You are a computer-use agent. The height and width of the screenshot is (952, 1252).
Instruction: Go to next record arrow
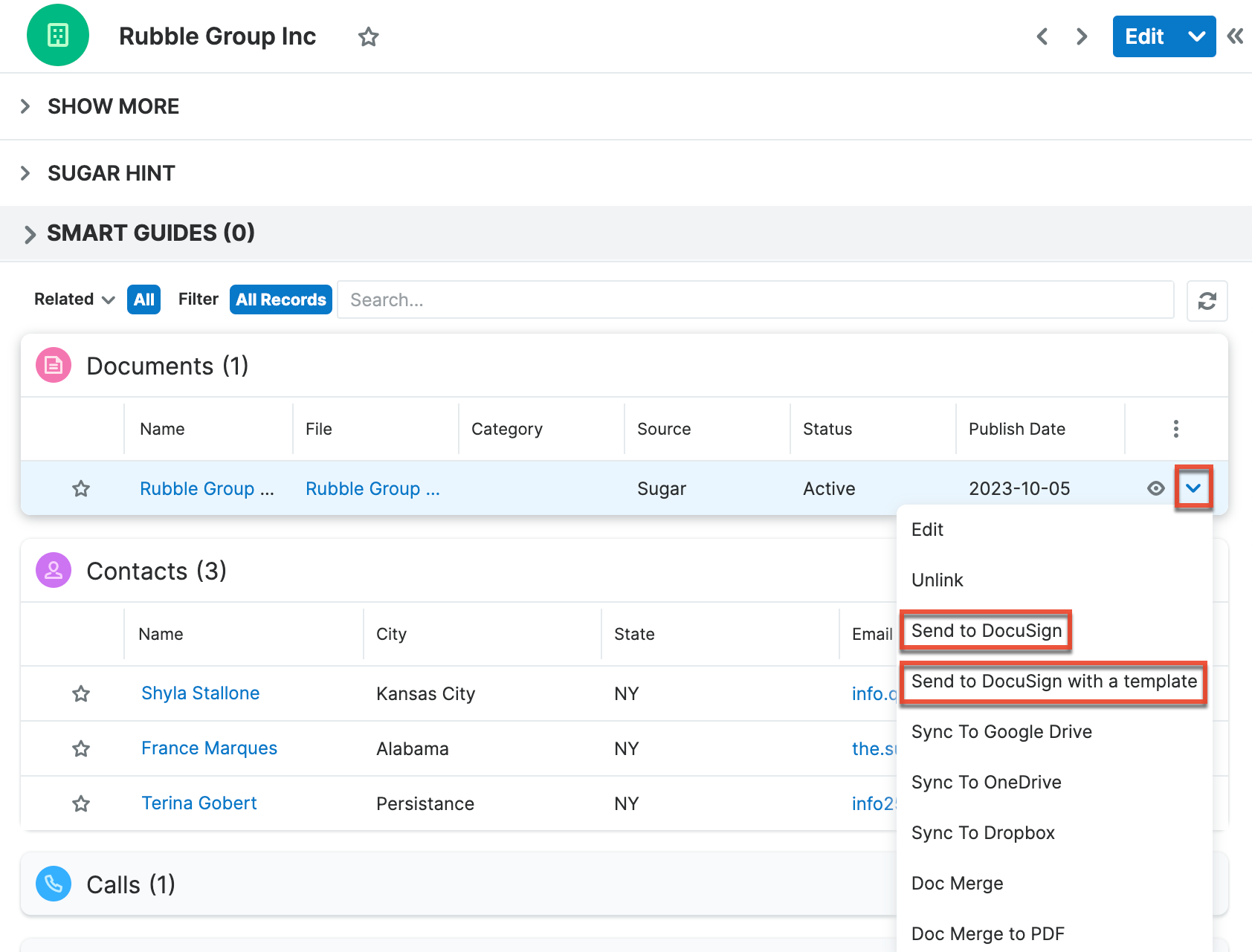(x=1082, y=36)
